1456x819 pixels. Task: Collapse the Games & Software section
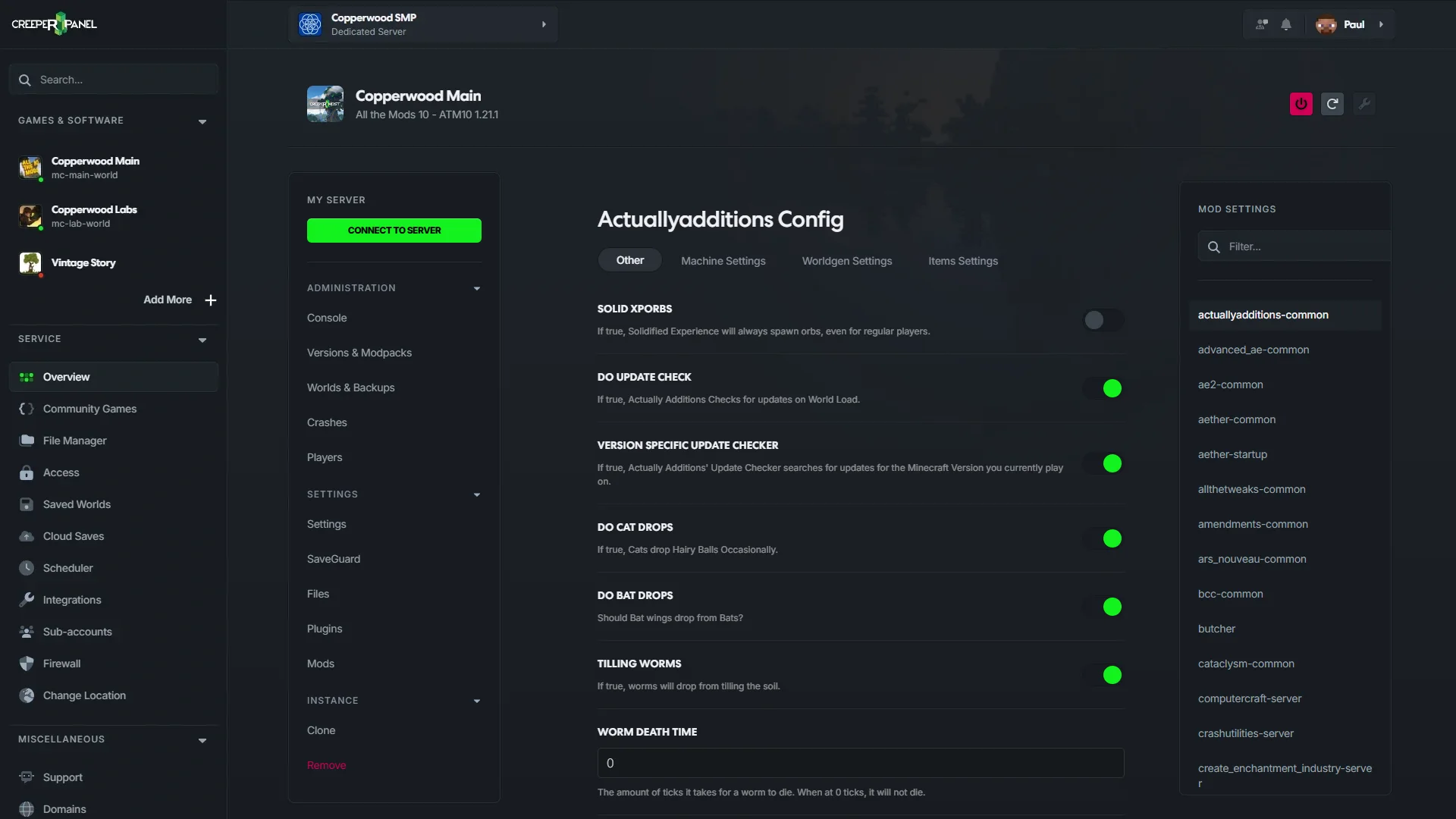tap(202, 121)
